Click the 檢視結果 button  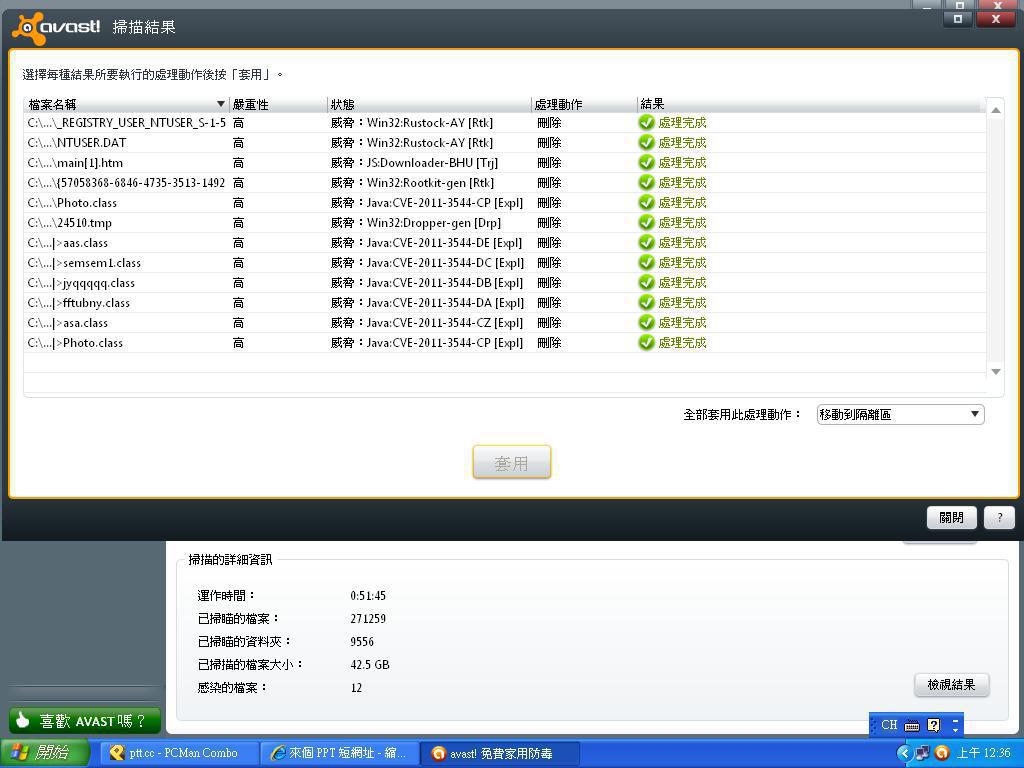point(952,684)
